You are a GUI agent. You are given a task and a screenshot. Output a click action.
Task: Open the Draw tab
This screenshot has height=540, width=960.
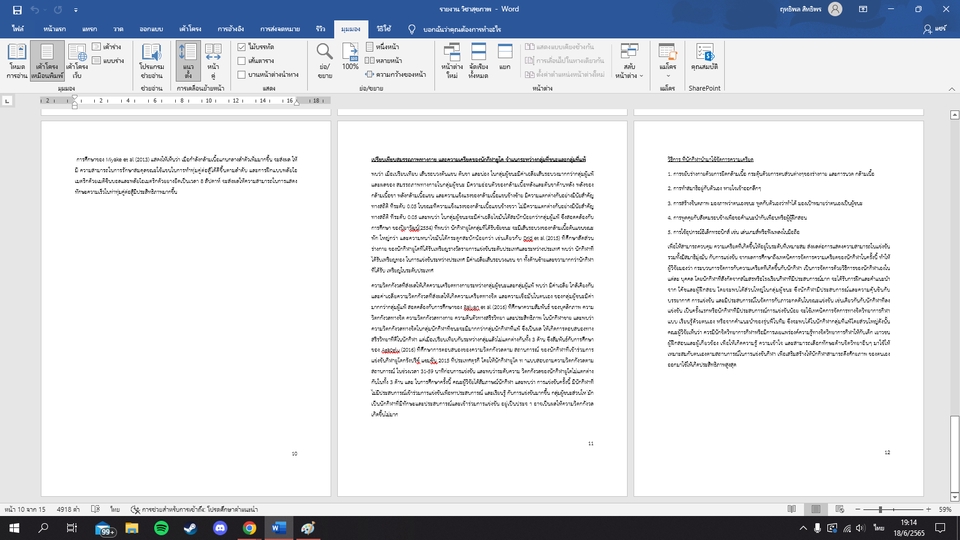[x=118, y=29]
